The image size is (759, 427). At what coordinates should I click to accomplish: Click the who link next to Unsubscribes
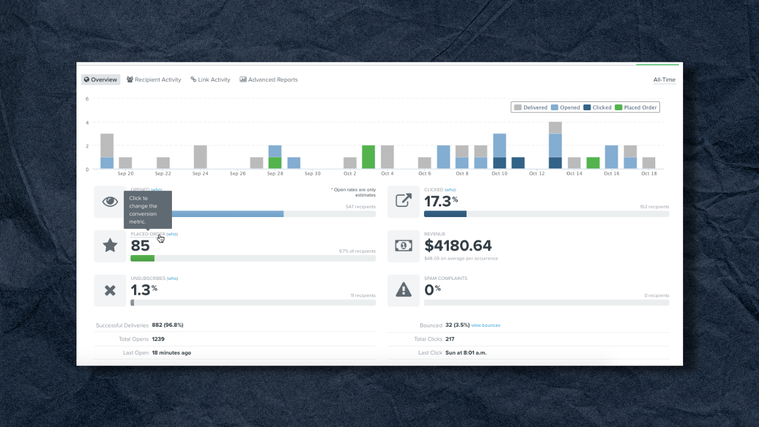tap(172, 278)
